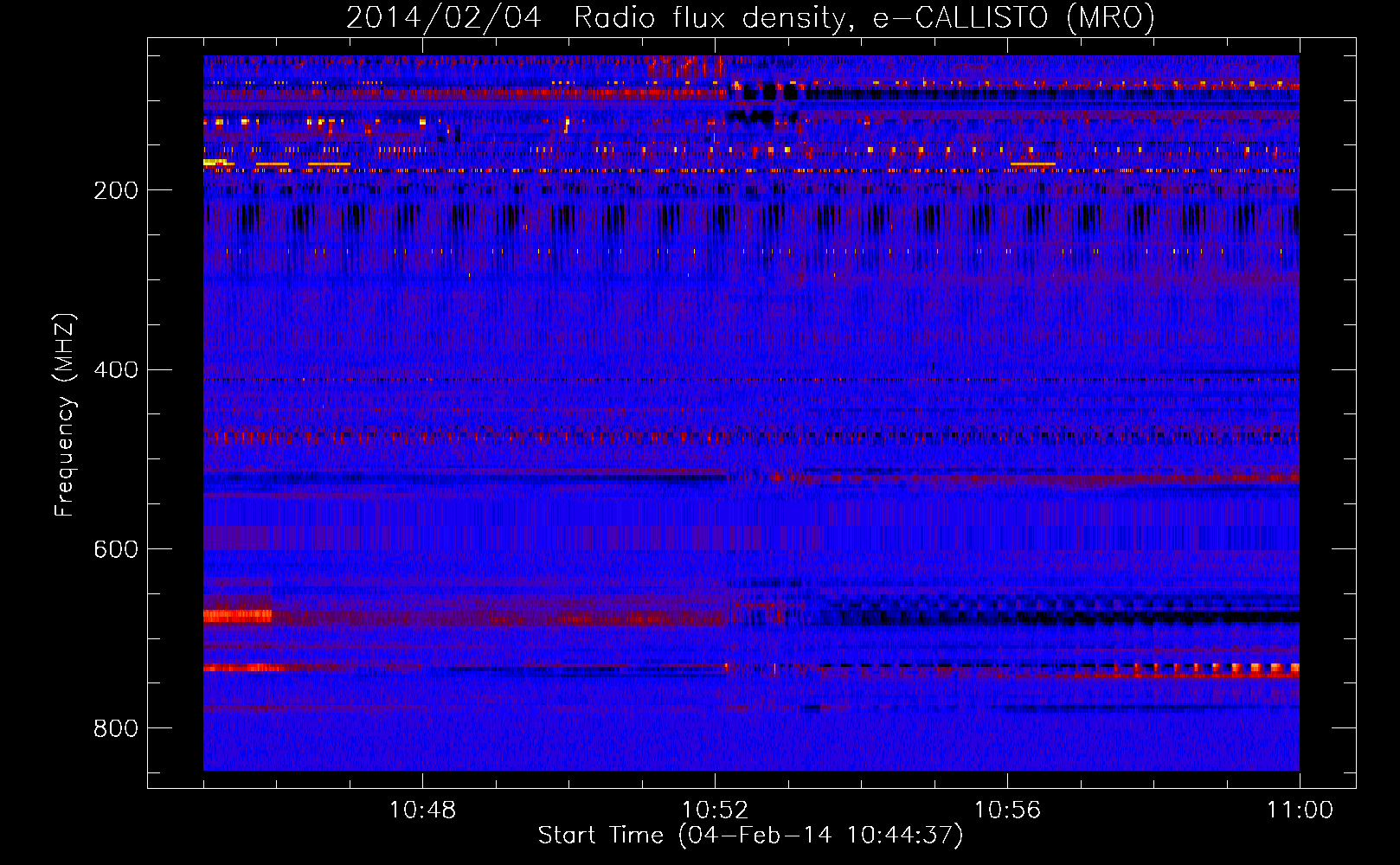Click the 400 frequency tick label
Image resolution: width=1400 pixels, height=865 pixels.
[116, 370]
